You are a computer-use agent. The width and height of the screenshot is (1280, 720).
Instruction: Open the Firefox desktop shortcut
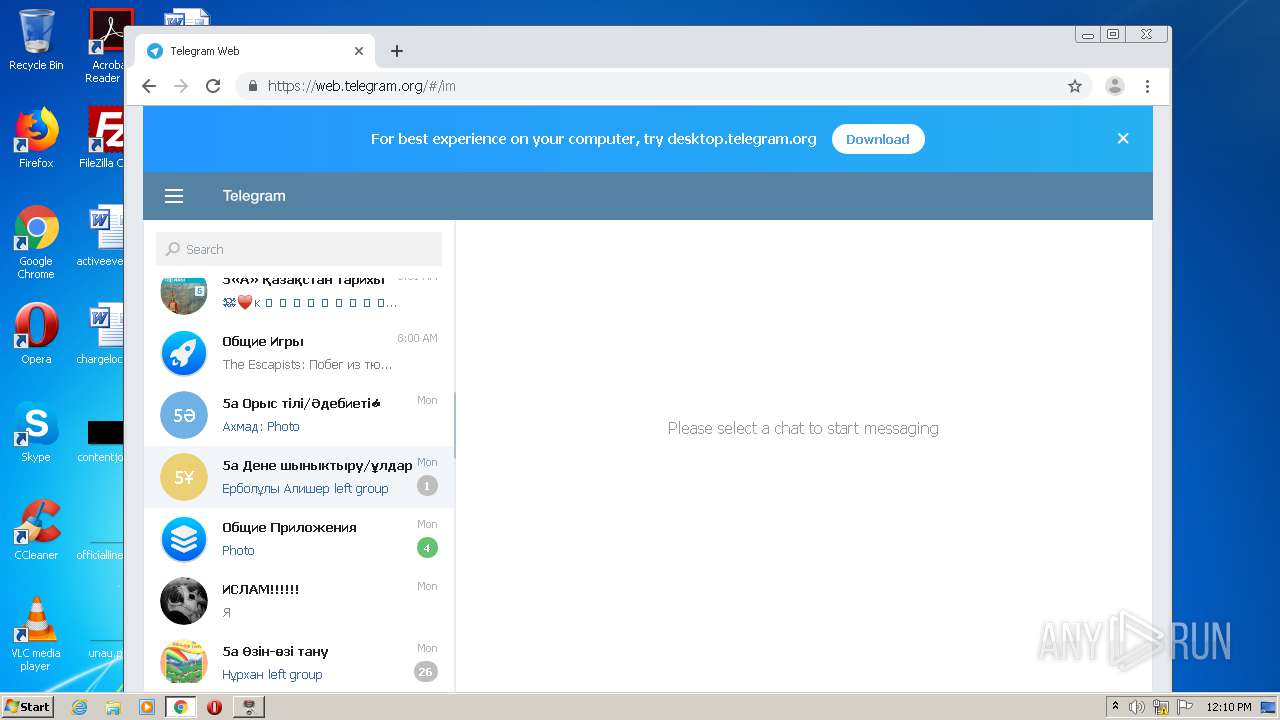click(x=36, y=138)
